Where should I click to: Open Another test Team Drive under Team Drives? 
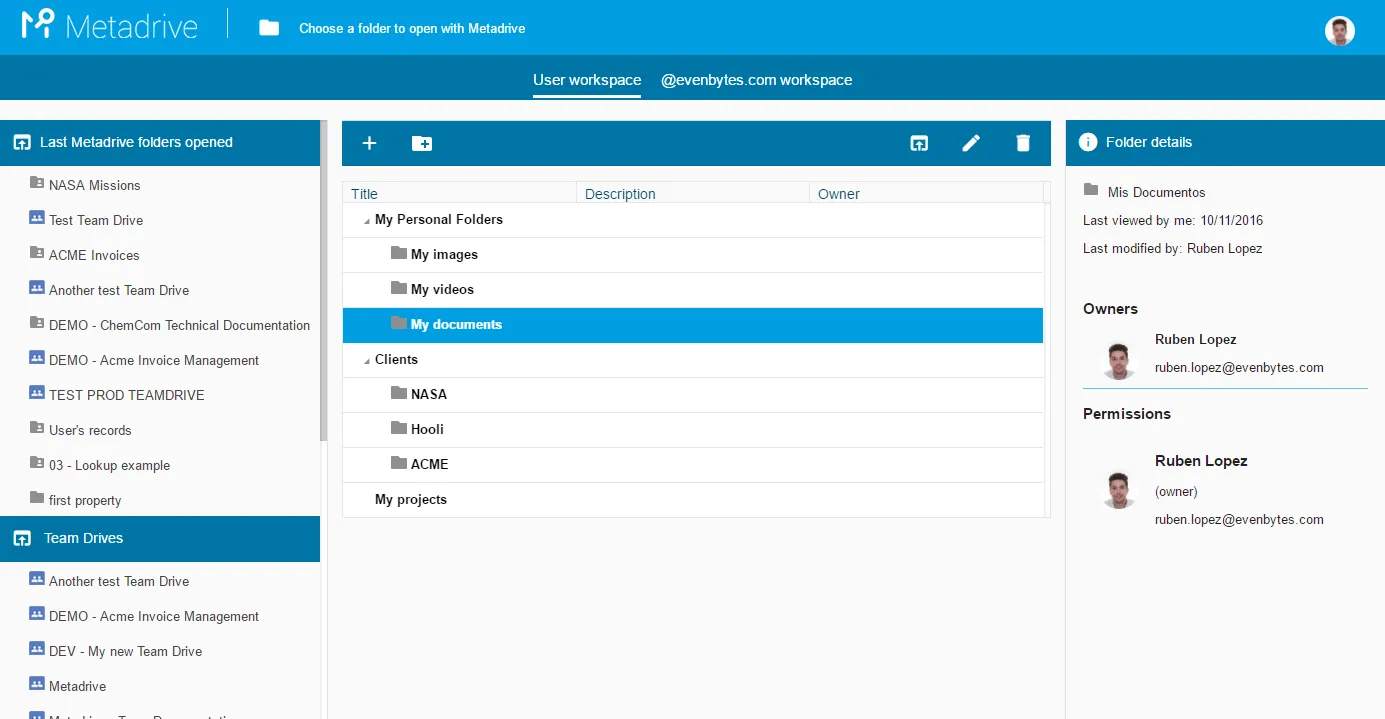tap(119, 581)
